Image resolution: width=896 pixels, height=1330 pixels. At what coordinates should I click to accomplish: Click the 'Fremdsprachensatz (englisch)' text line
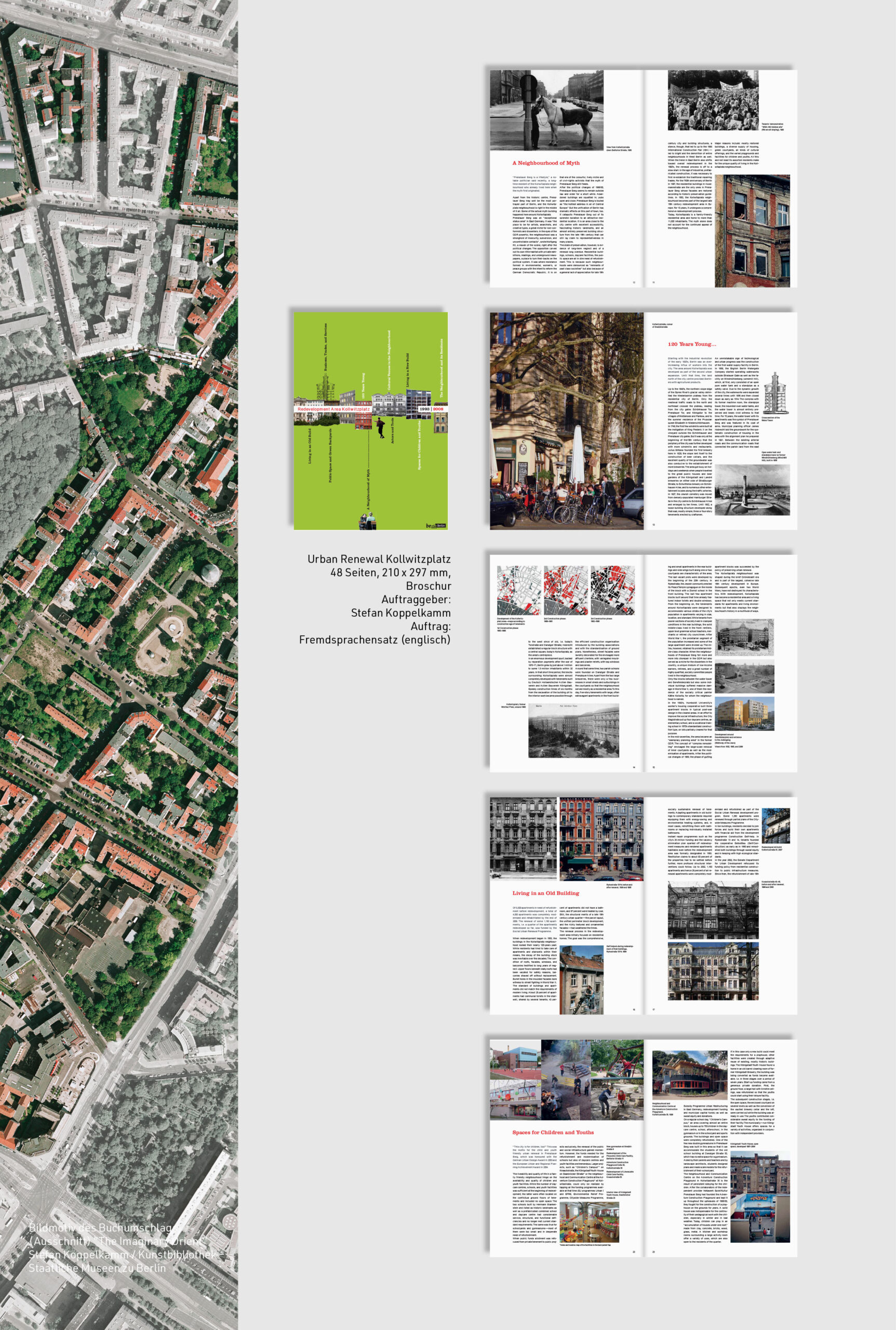point(375,640)
